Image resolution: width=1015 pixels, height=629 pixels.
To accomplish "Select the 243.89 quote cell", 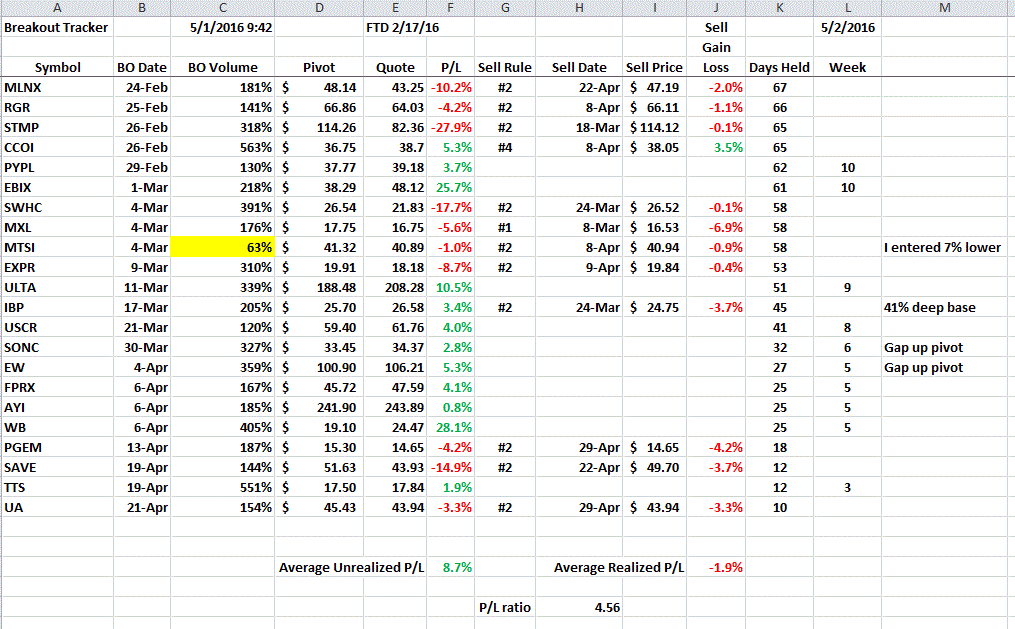I will click(x=395, y=408).
